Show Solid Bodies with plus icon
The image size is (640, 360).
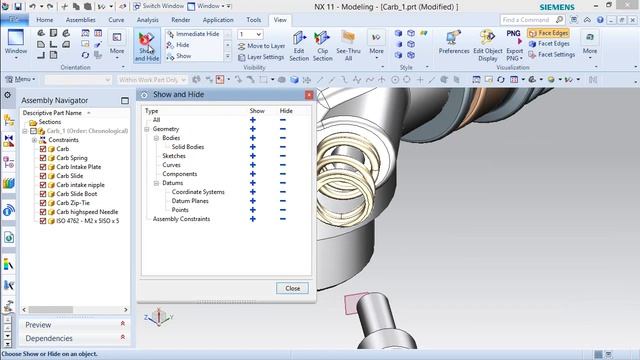[x=253, y=147]
